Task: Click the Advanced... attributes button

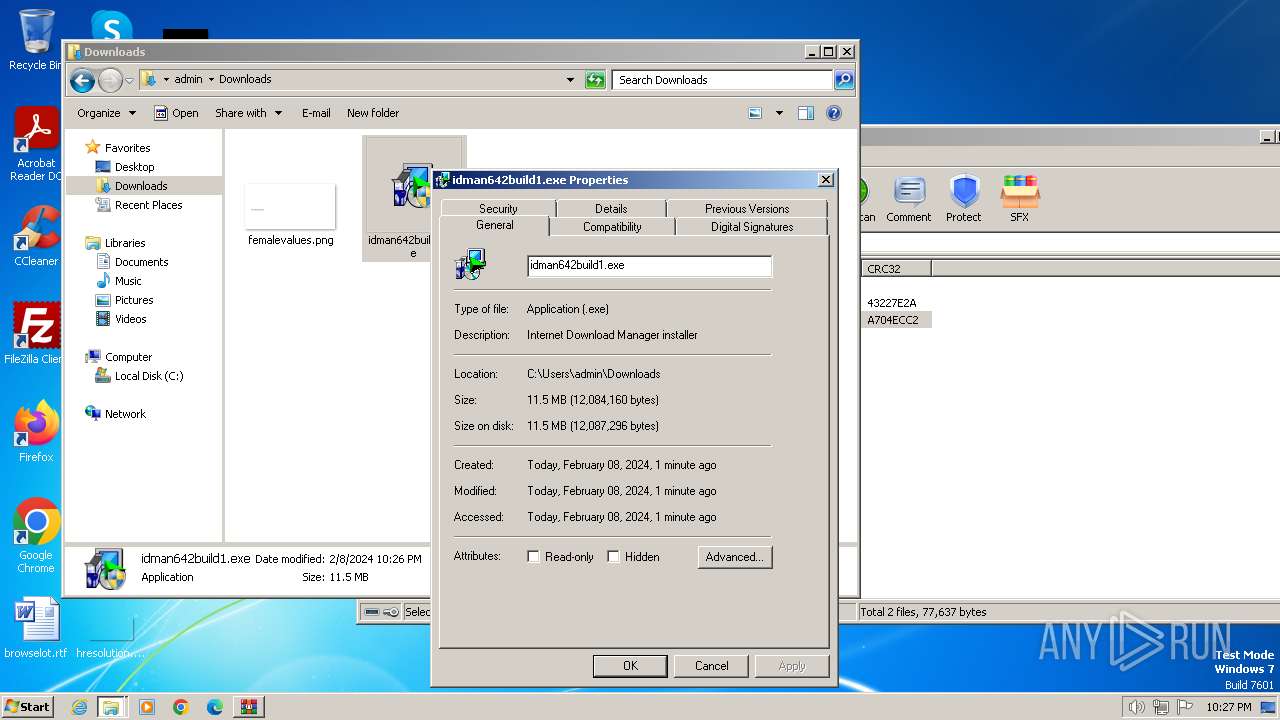Action: 735,557
